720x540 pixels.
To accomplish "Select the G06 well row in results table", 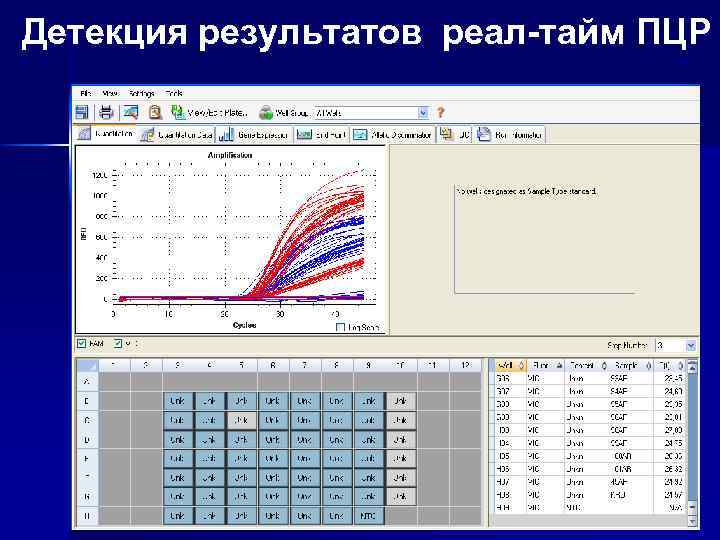I will [x=590, y=379].
